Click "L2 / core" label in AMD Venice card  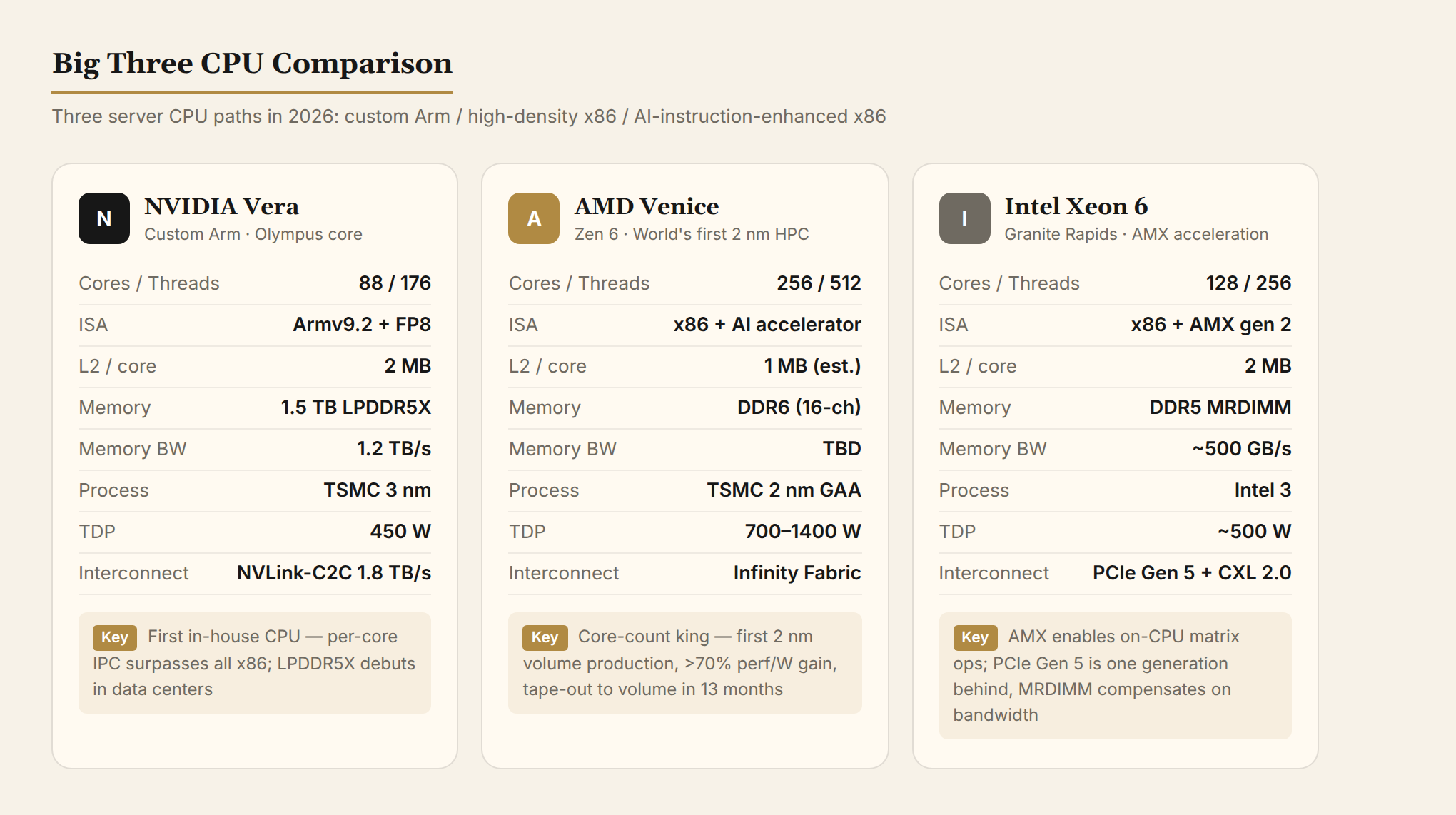tap(547, 366)
